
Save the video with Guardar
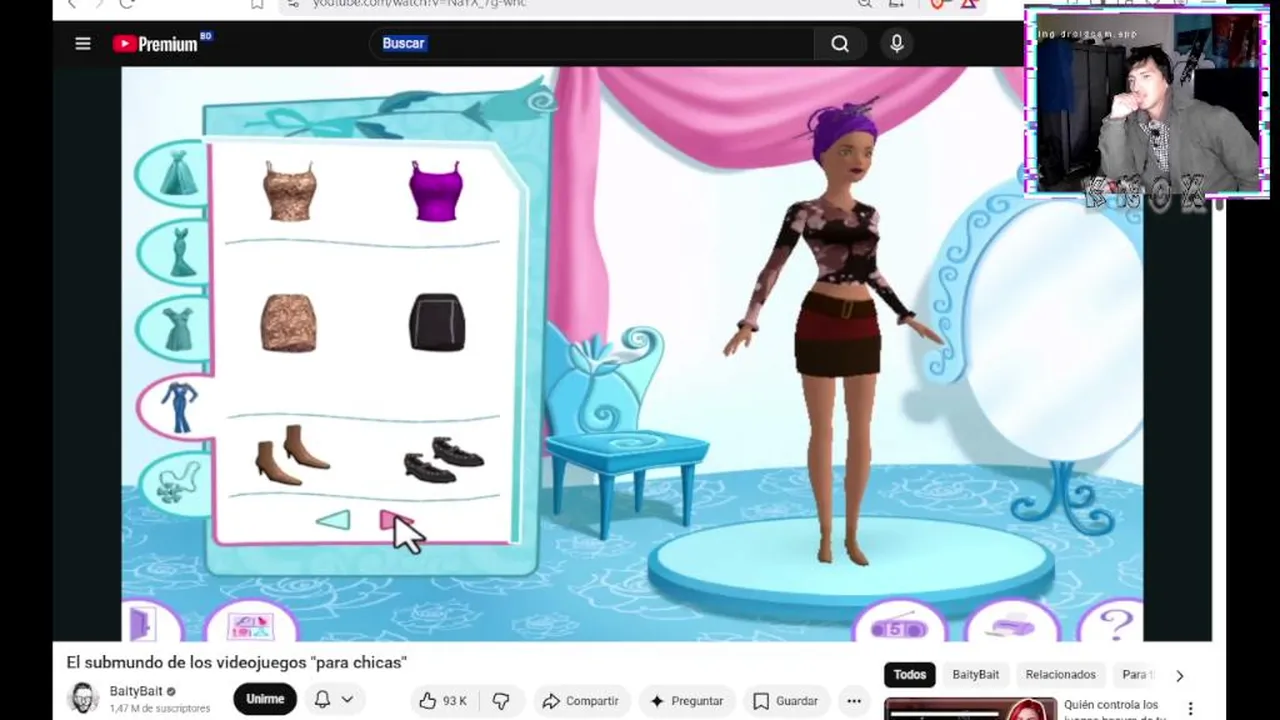785,701
